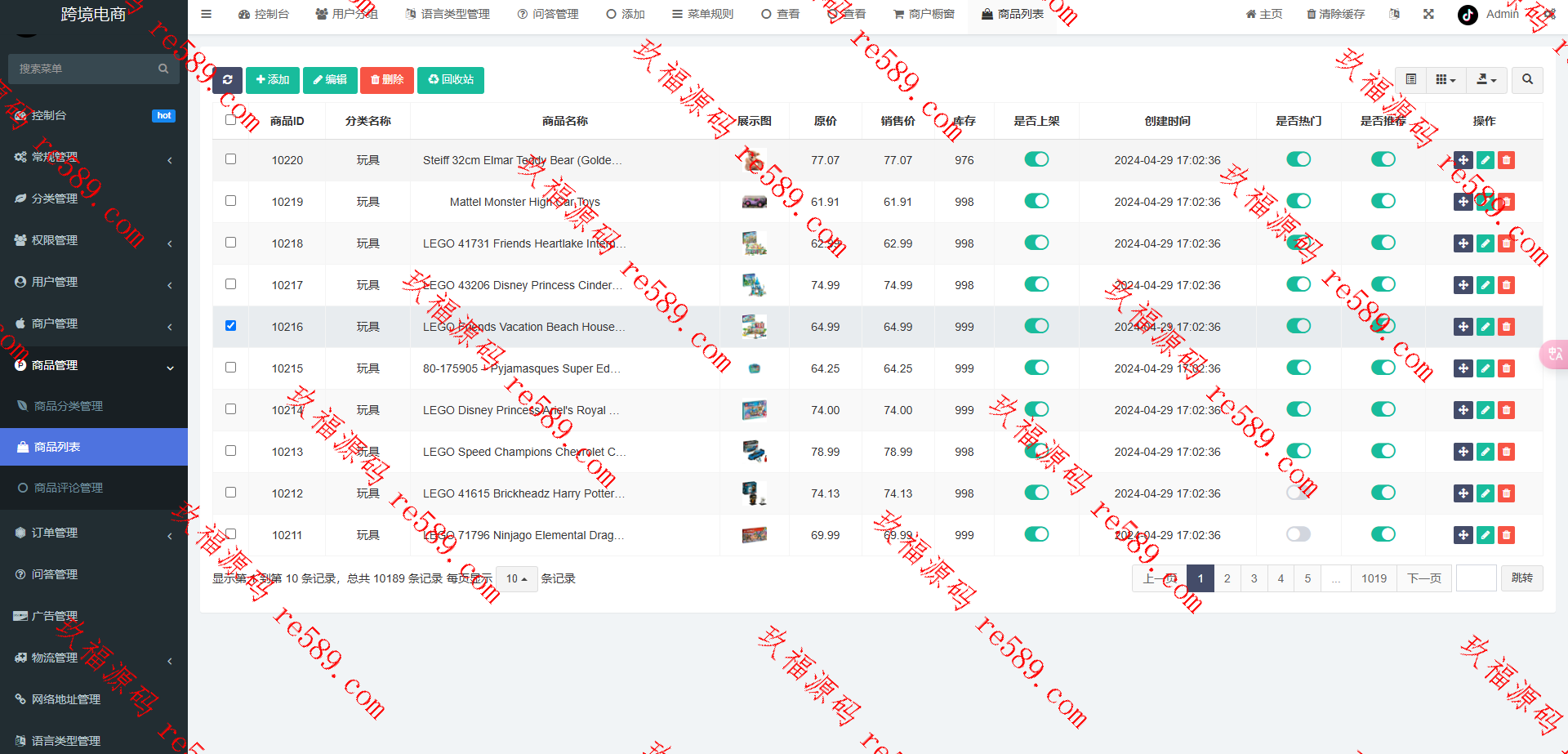Toggle 是否热门 switch for product 10212
1568x754 pixels.
pyautogui.click(x=1298, y=493)
